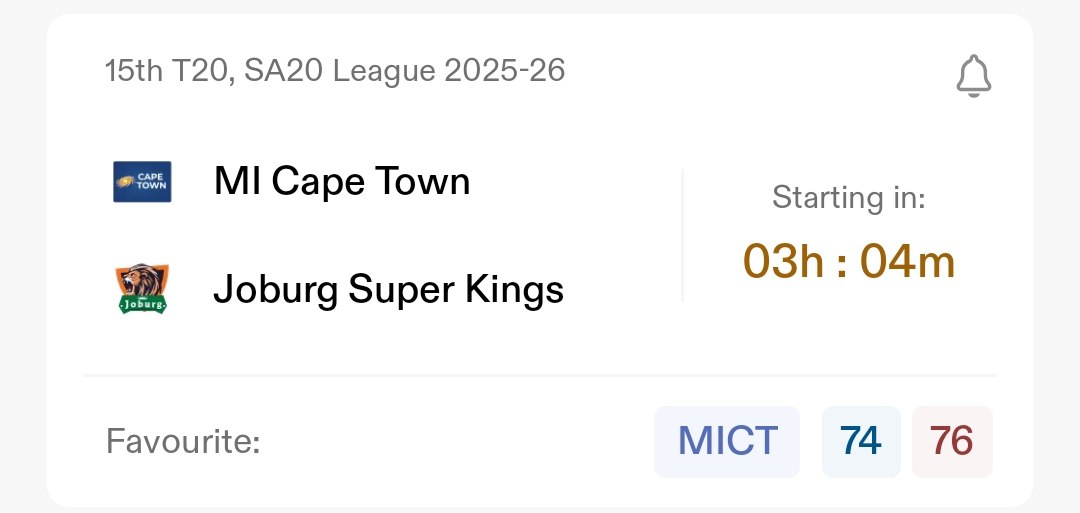Click the colon in the countdown timer

coord(844,262)
